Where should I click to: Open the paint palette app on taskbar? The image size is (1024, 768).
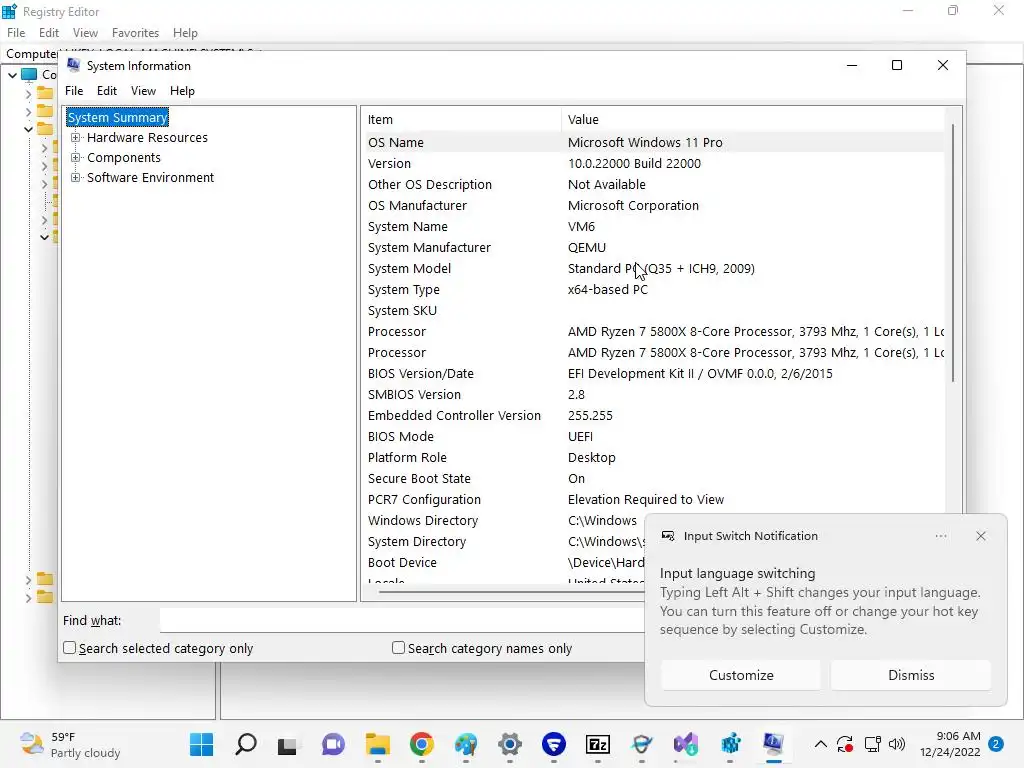466,744
